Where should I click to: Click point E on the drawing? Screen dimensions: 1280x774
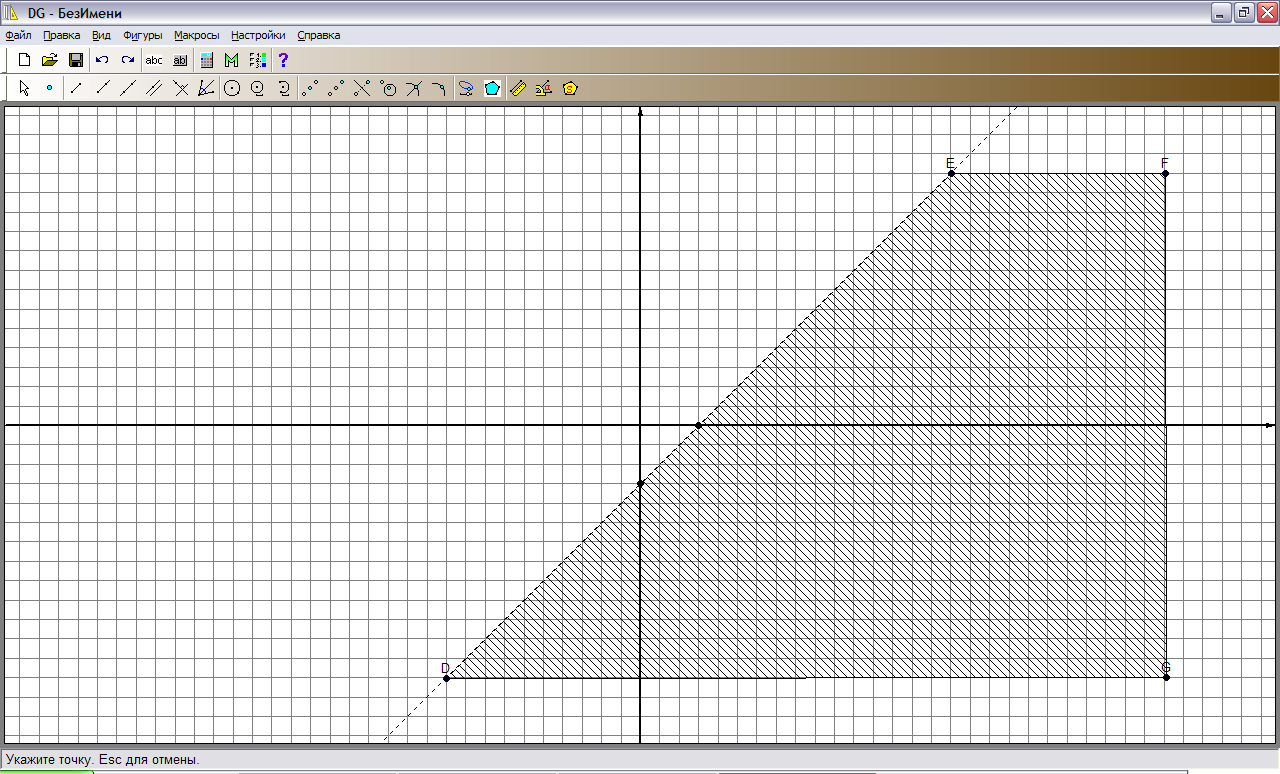[952, 174]
